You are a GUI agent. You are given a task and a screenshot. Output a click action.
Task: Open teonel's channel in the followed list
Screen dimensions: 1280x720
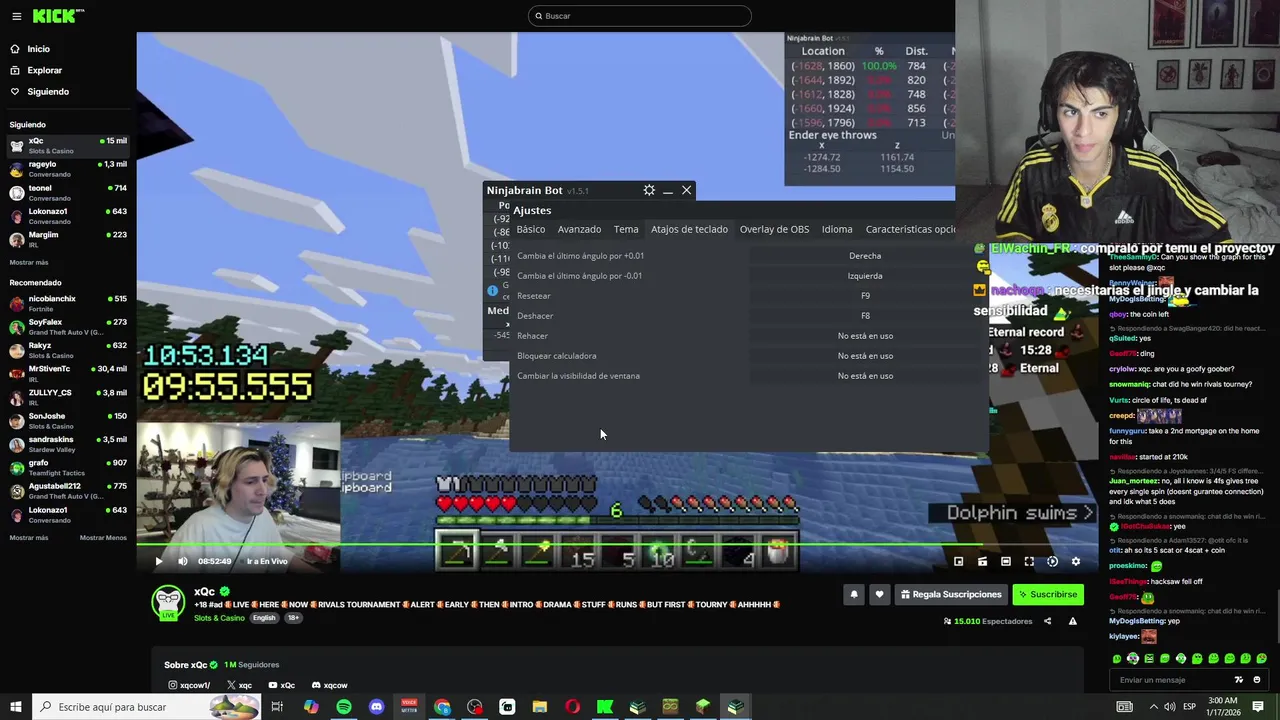point(68,192)
